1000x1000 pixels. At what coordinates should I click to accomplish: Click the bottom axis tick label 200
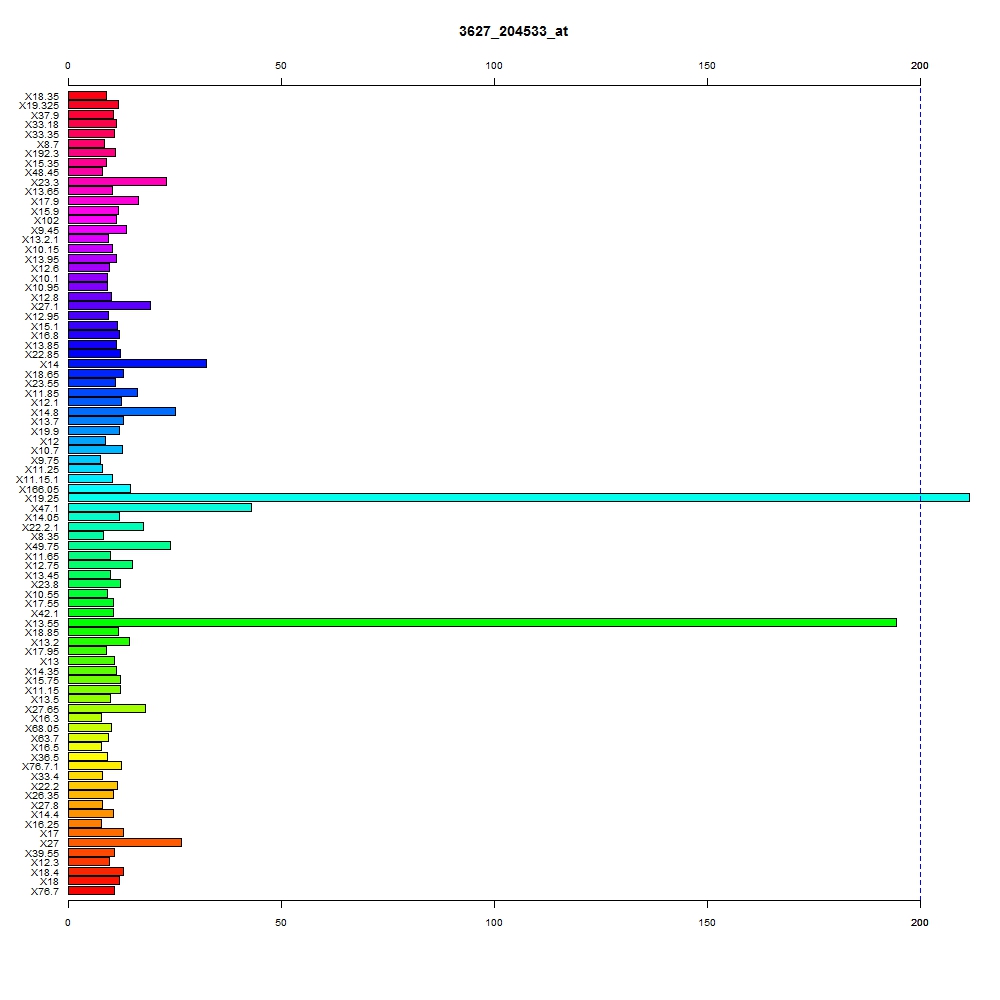coord(920,922)
